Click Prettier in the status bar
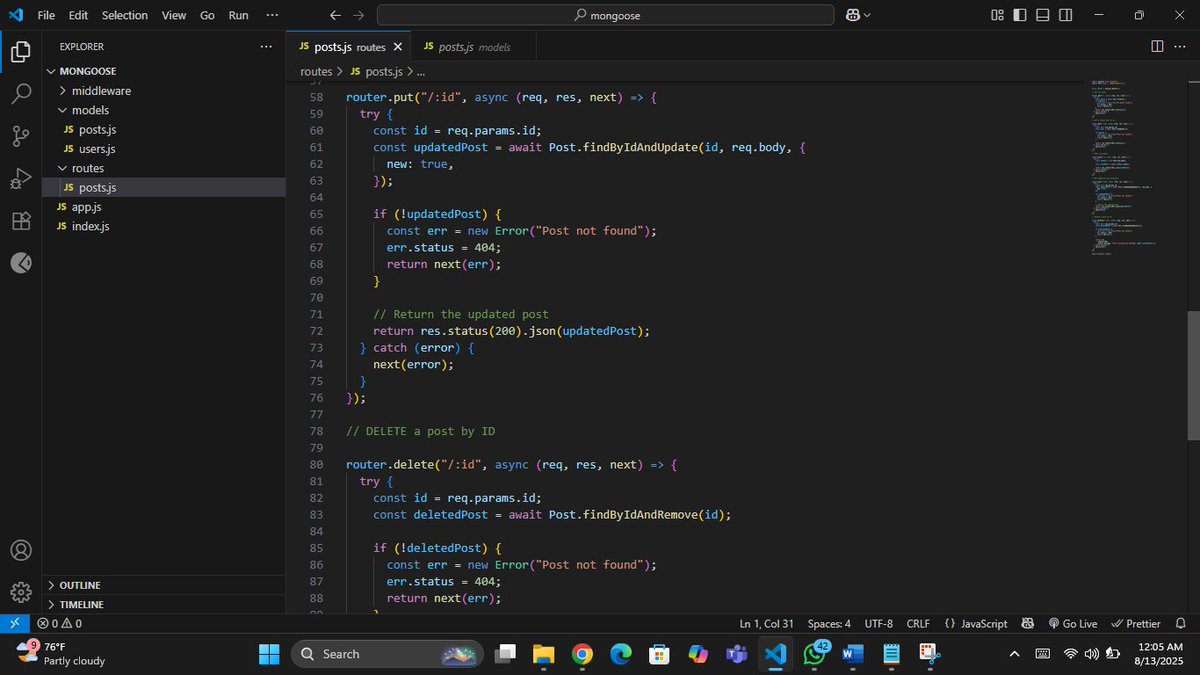Screen dimensions: 1200x675 click(x=1137, y=623)
